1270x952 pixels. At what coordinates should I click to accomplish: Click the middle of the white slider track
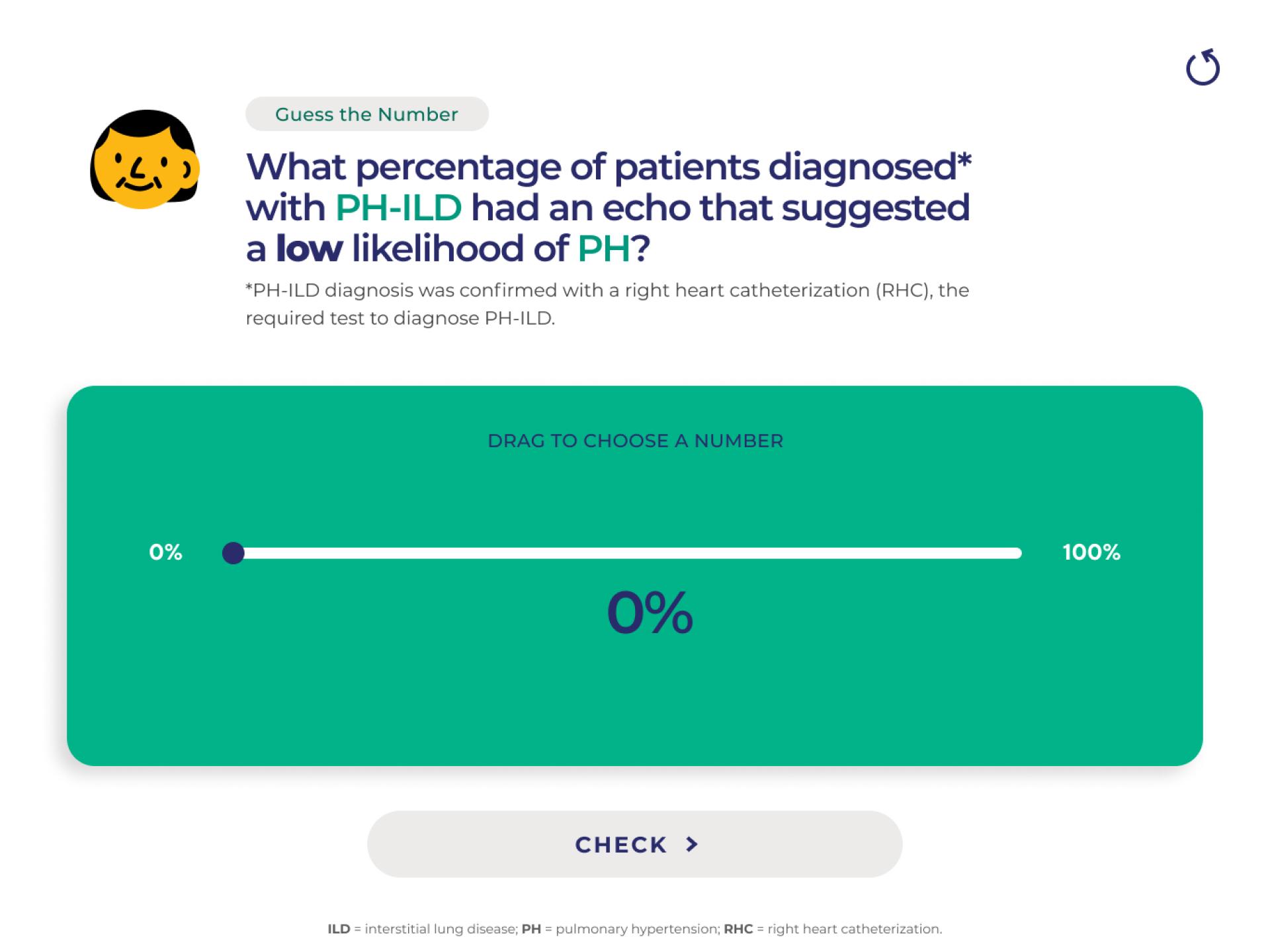[x=627, y=552]
